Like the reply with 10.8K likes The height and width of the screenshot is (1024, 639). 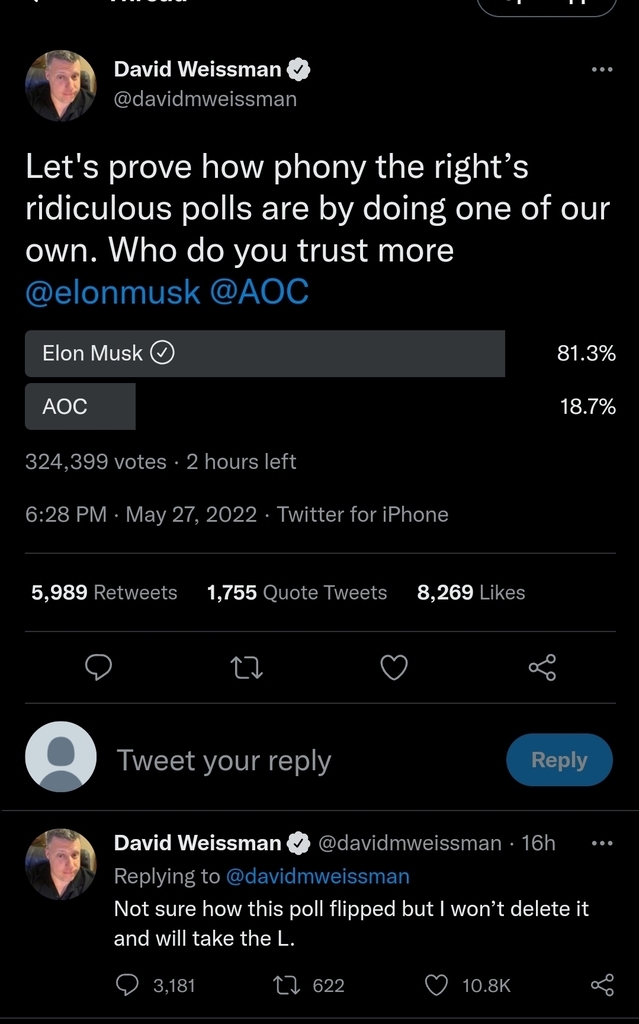[x=437, y=985]
